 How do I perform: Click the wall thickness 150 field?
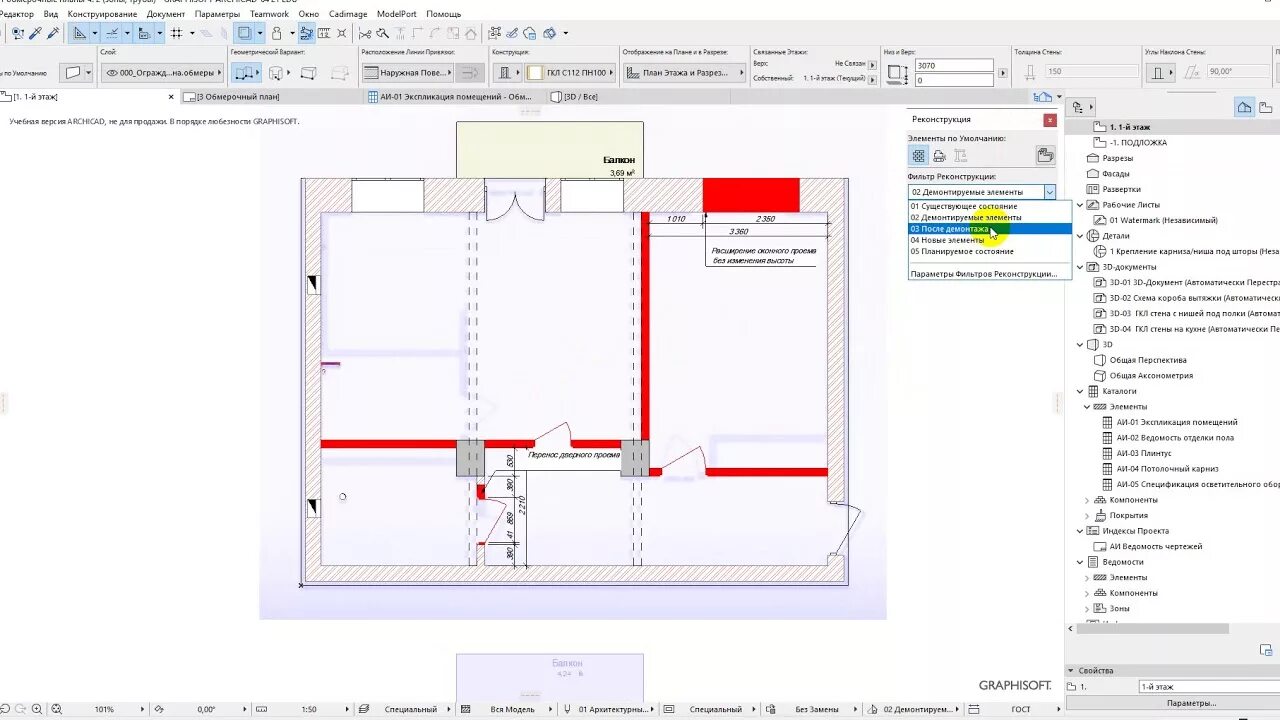click(1091, 72)
